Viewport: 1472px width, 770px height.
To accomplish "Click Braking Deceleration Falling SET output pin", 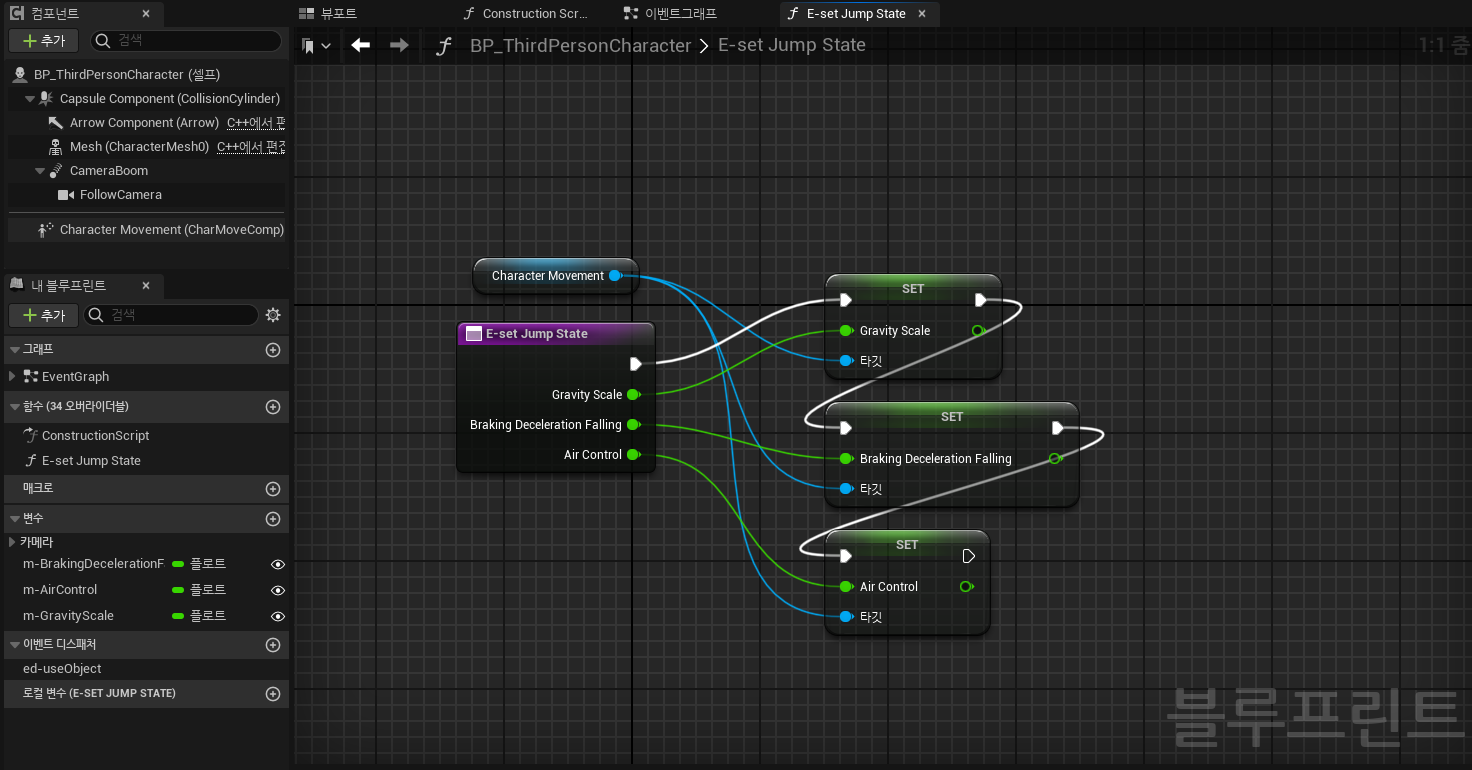I will (x=1055, y=459).
